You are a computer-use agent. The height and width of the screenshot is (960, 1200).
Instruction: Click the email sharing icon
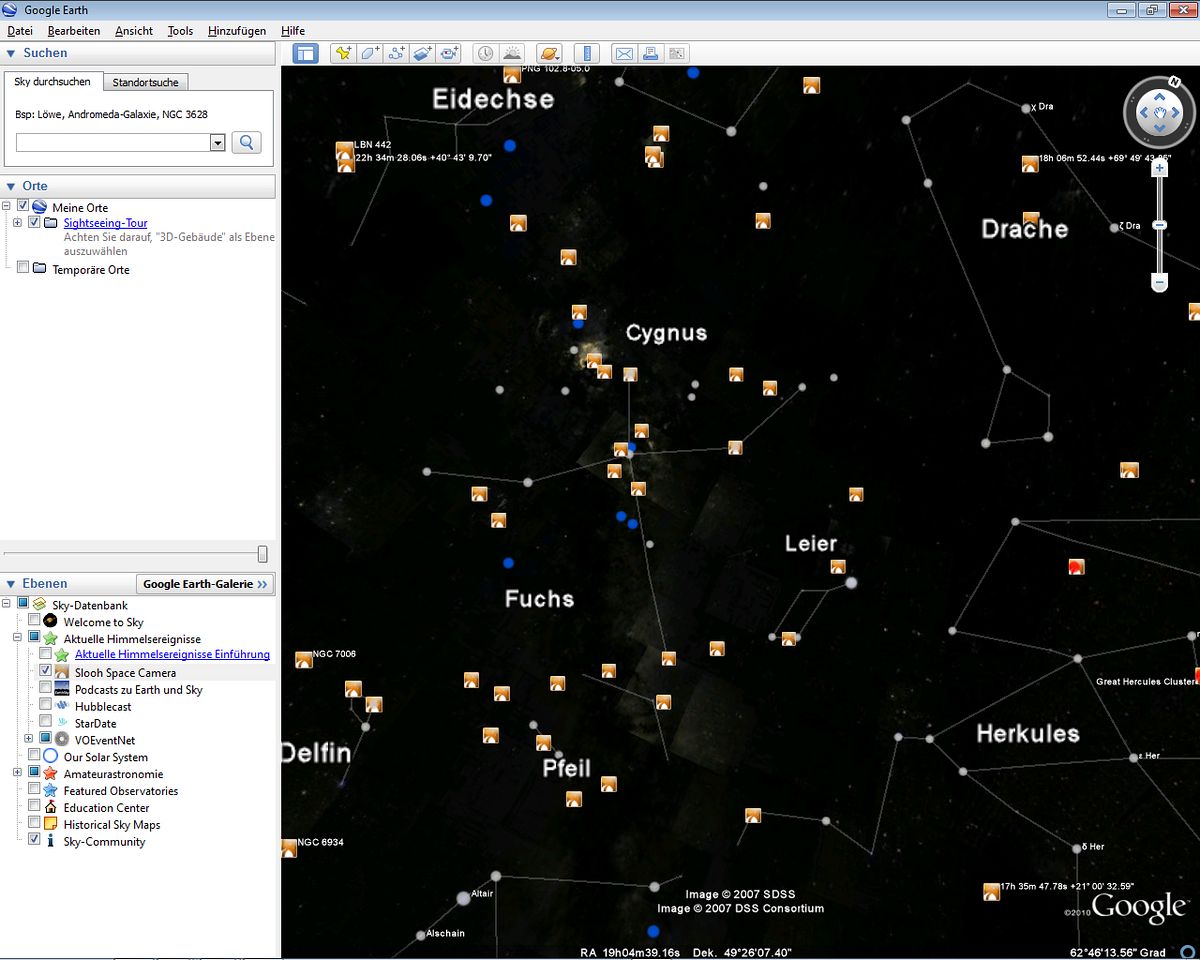pyautogui.click(x=624, y=53)
